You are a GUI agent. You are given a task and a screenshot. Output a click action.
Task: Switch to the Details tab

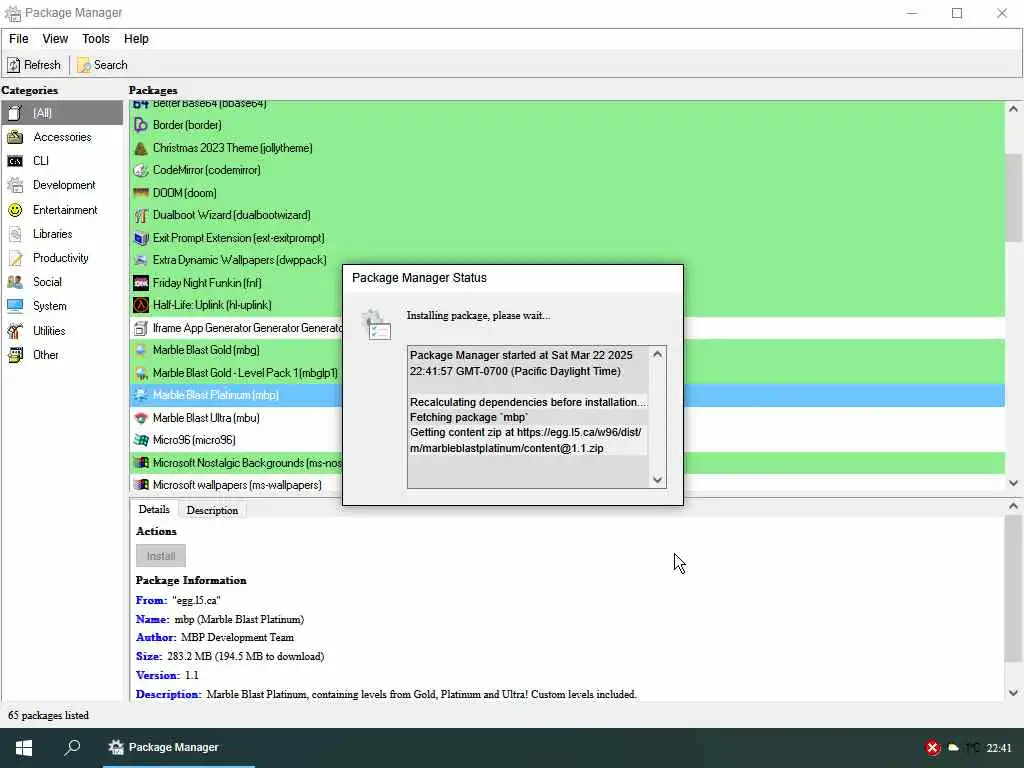click(154, 509)
